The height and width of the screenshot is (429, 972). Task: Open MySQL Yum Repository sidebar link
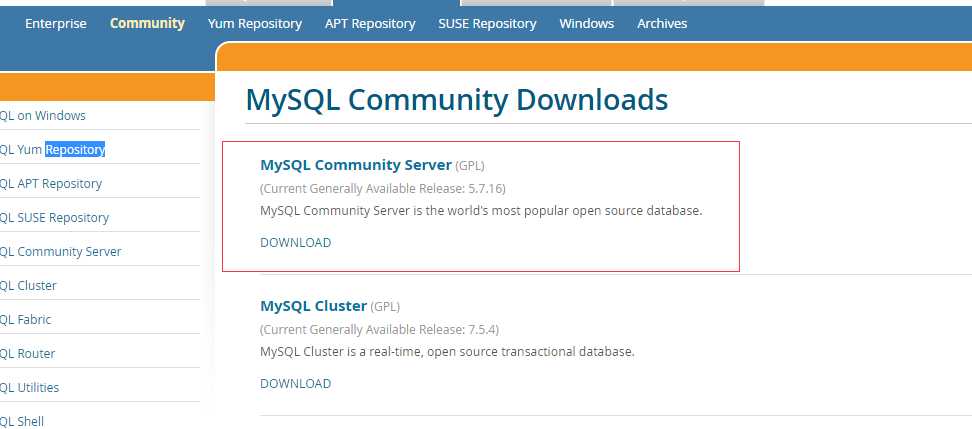(53, 149)
